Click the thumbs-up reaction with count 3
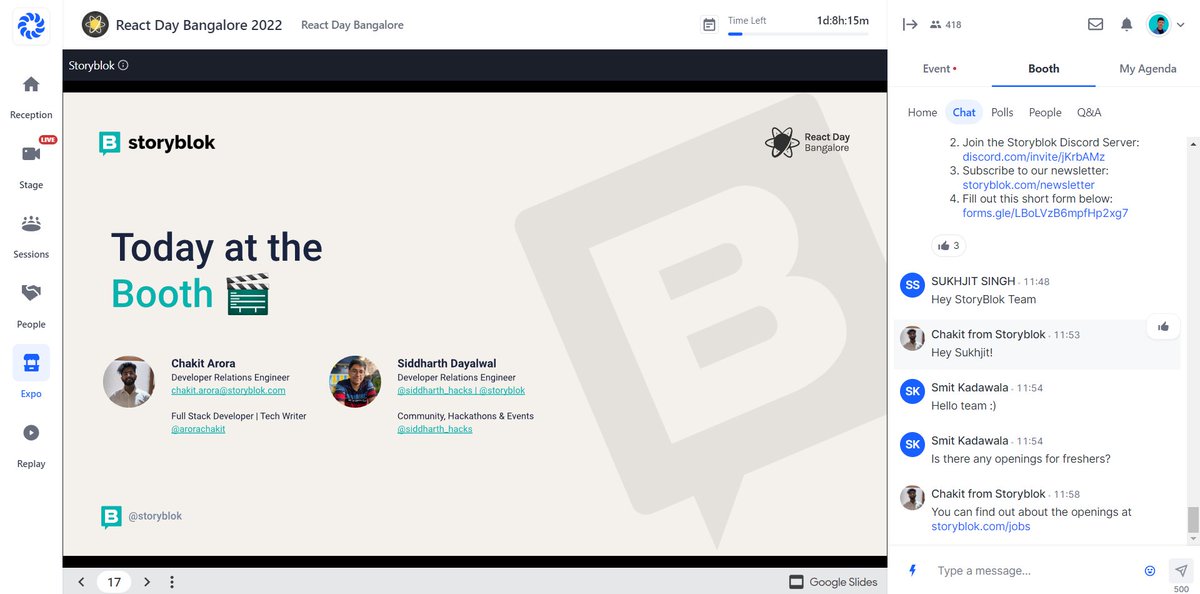 (x=948, y=245)
